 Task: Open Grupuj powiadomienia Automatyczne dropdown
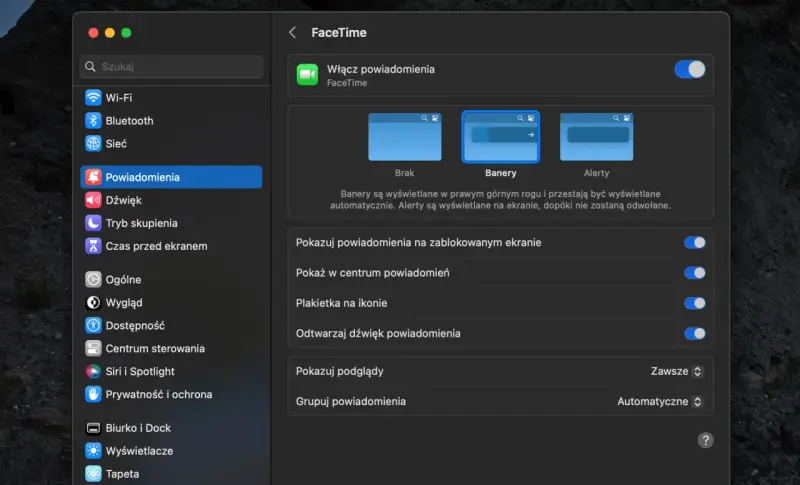coord(660,401)
